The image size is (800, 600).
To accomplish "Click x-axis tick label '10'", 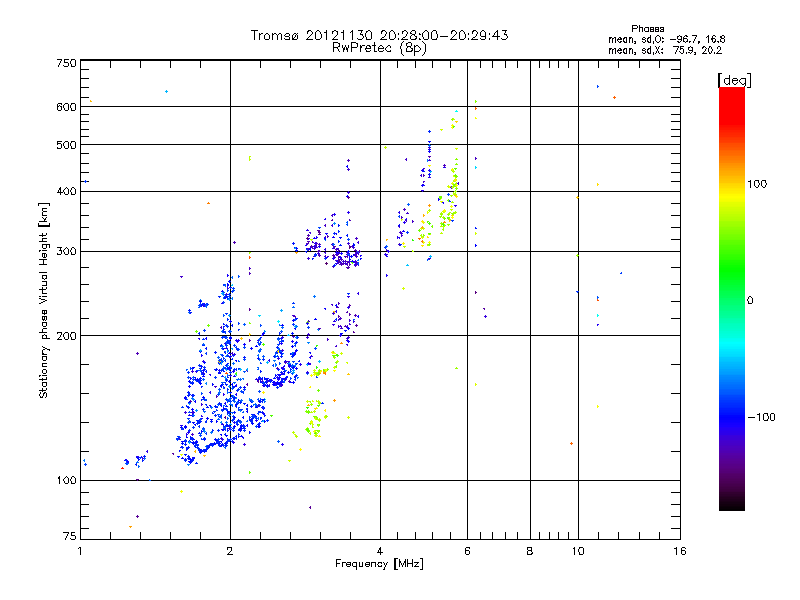I will (578, 551).
